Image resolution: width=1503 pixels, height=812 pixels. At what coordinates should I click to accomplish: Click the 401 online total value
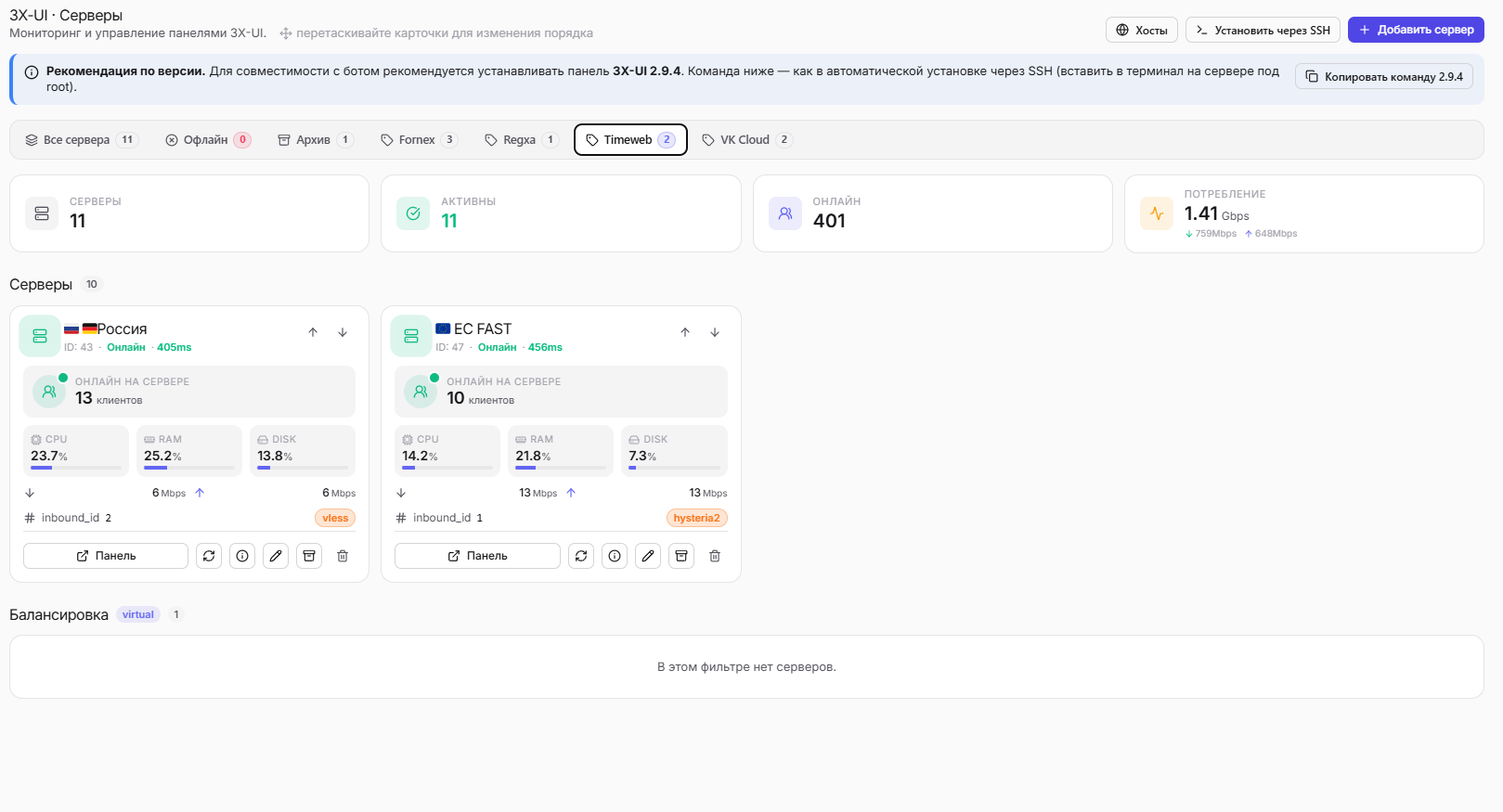pyautogui.click(x=829, y=221)
